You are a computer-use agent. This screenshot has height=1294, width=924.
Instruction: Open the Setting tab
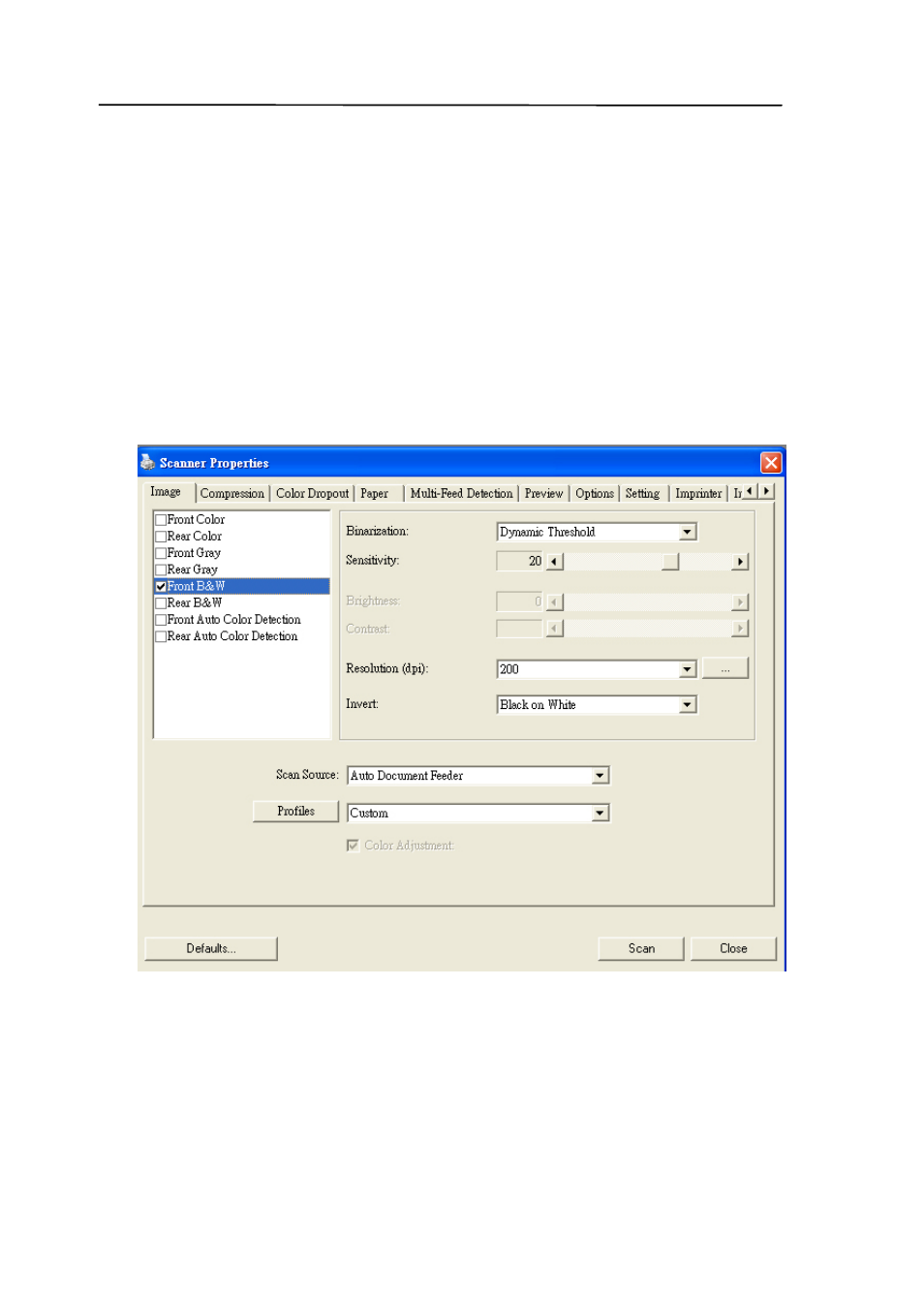(x=642, y=494)
